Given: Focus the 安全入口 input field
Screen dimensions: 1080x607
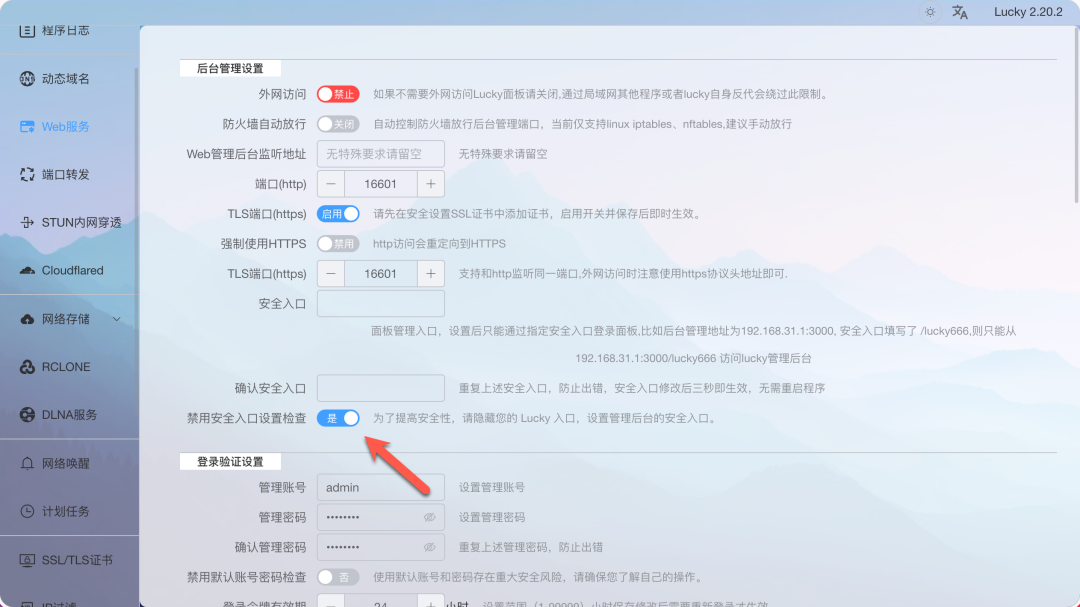Looking at the screenshot, I should [380, 304].
